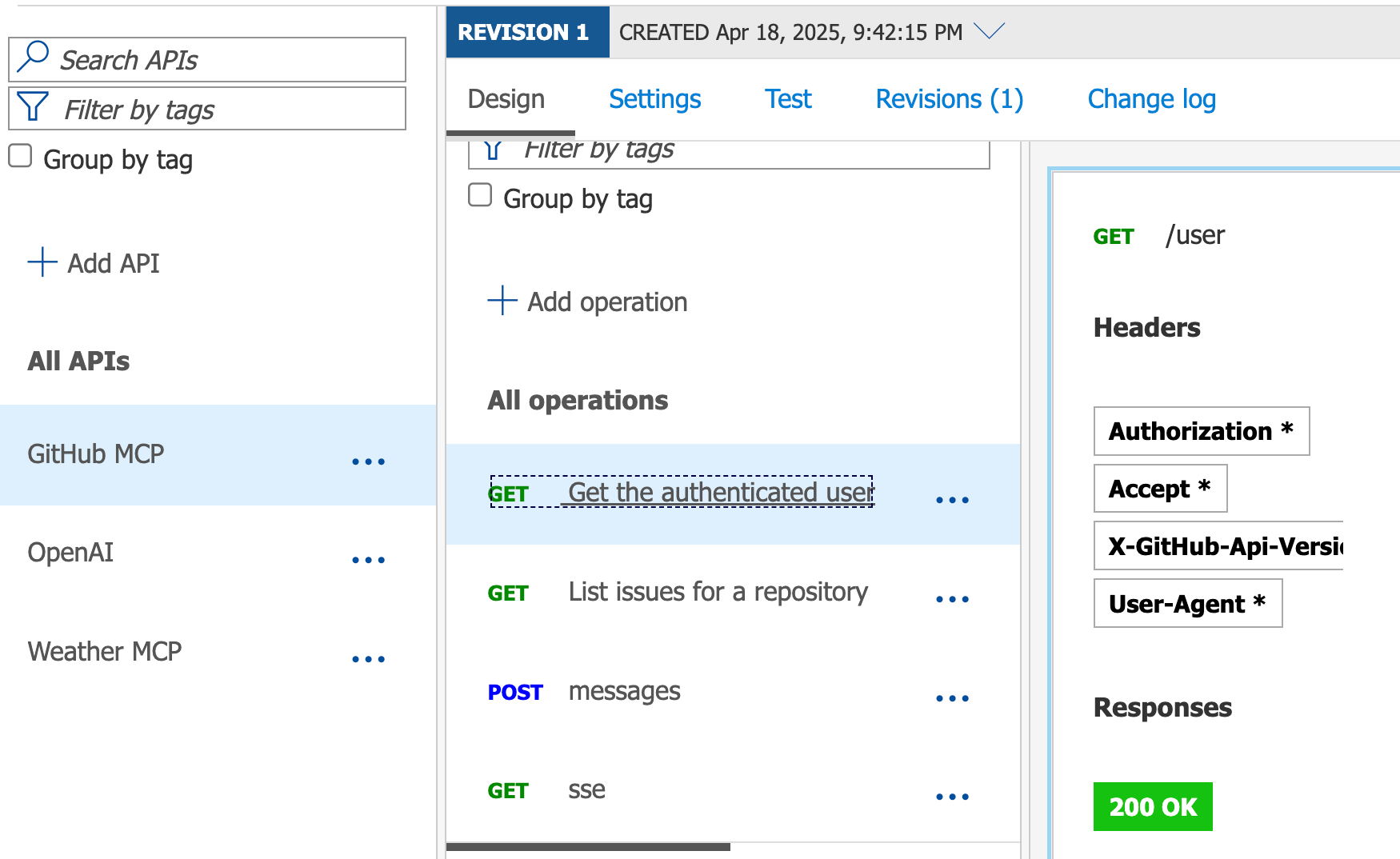Switch to the Test tab
1400x859 pixels.
[x=788, y=99]
